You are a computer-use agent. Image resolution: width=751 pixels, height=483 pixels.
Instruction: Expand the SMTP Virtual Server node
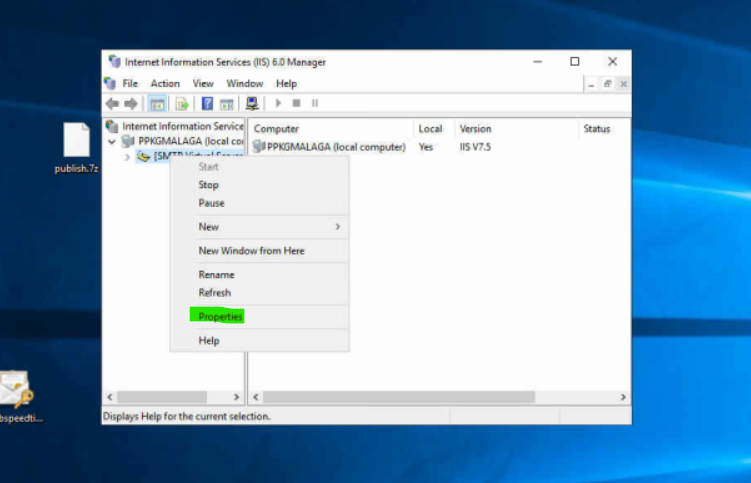click(127, 157)
